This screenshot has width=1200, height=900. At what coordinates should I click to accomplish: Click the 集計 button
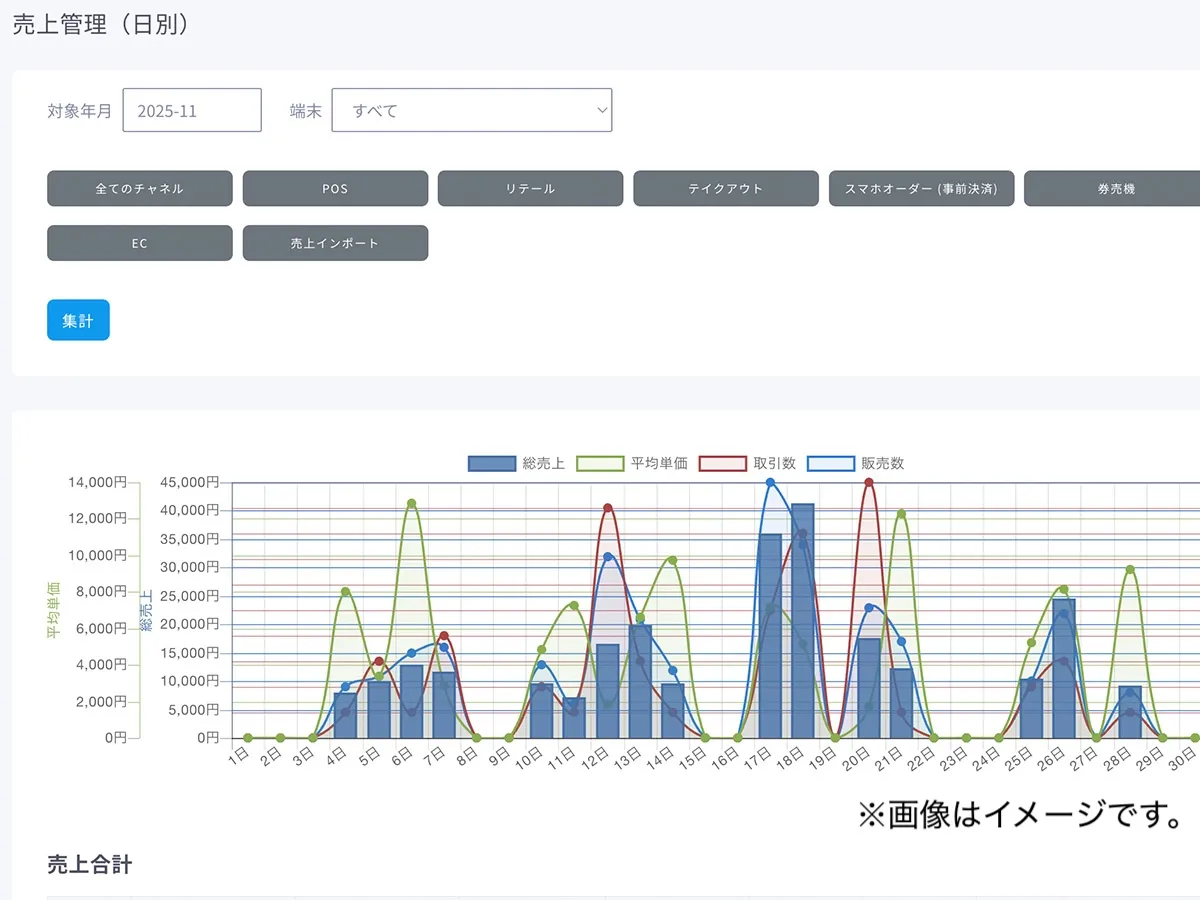click(x=78, y=320)
